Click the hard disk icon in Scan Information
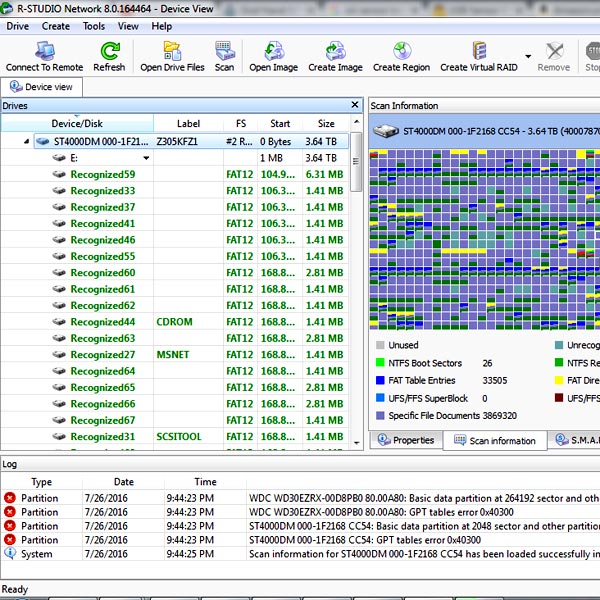Viewport: 600px width, 600px height. tap(386, 131)
